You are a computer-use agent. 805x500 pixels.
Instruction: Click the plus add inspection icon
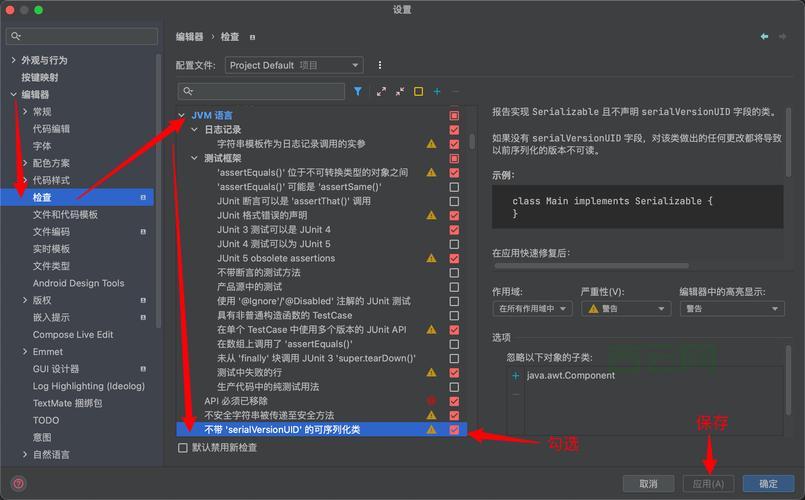point(437,91)
